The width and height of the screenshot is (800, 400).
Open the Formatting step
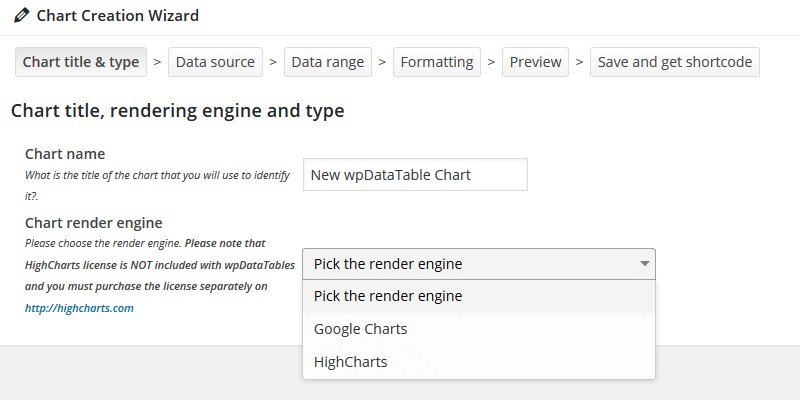437,62
